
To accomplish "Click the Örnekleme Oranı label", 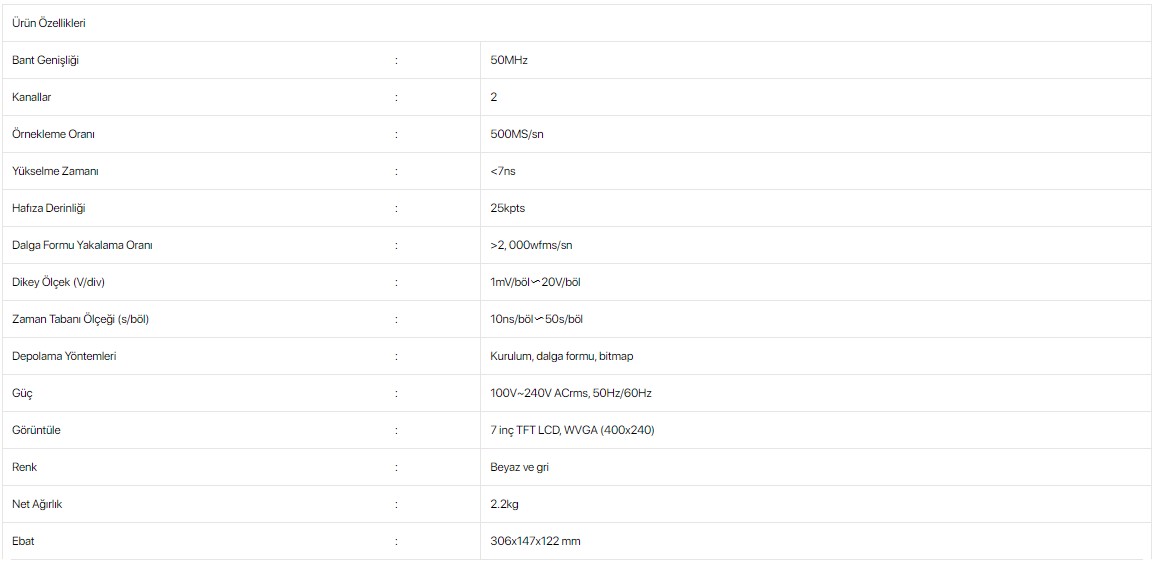I will (x=53, y=135).
